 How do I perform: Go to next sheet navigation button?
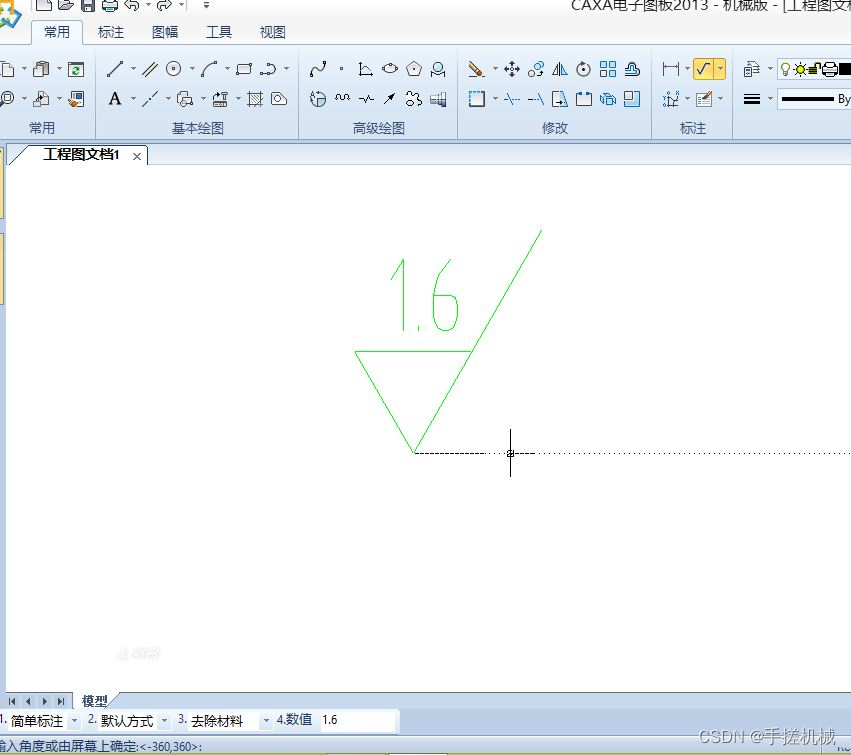click(45, 701)
